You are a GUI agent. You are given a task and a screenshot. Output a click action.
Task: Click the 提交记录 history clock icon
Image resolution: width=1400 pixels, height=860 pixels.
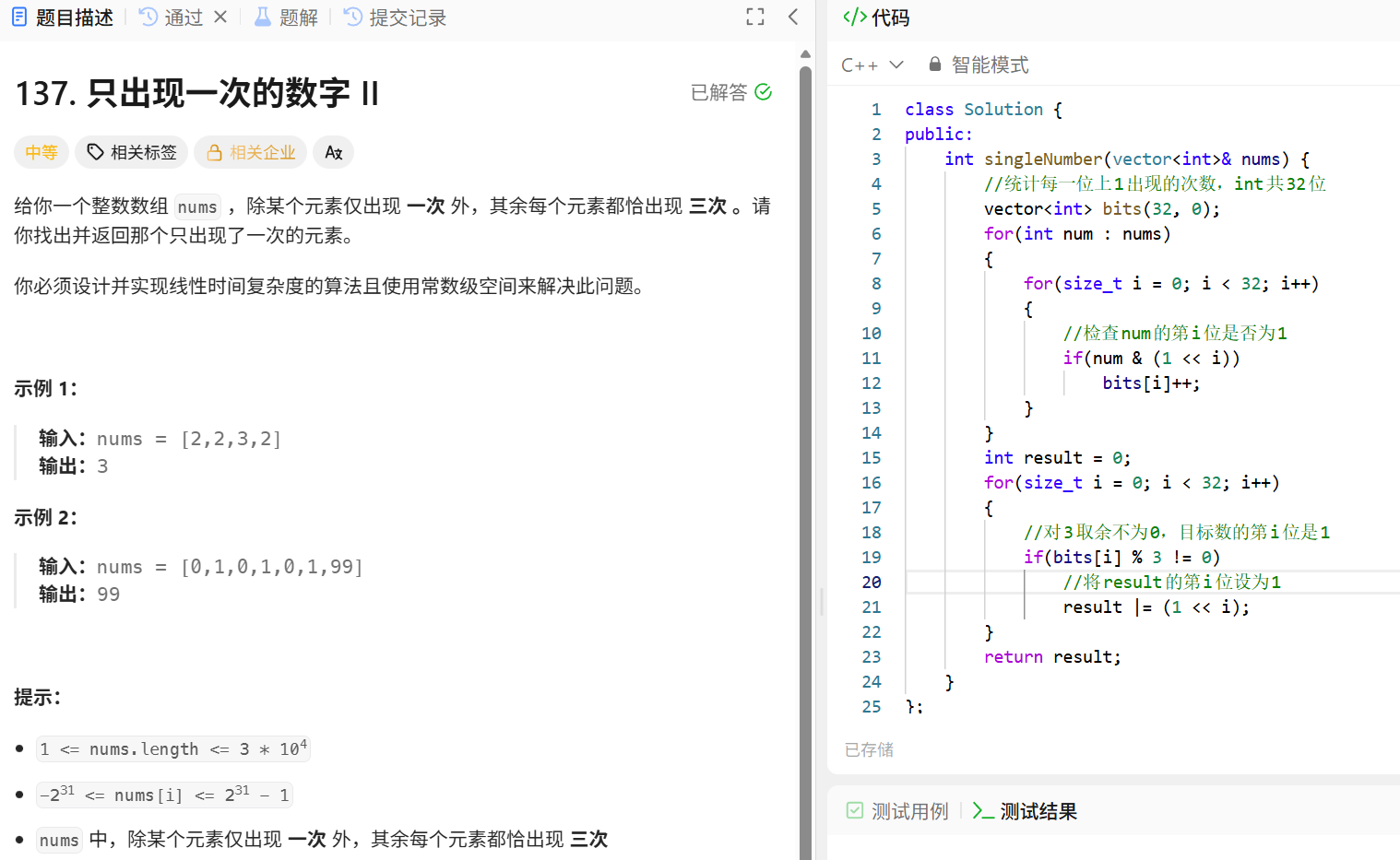[x=351, y=16]
